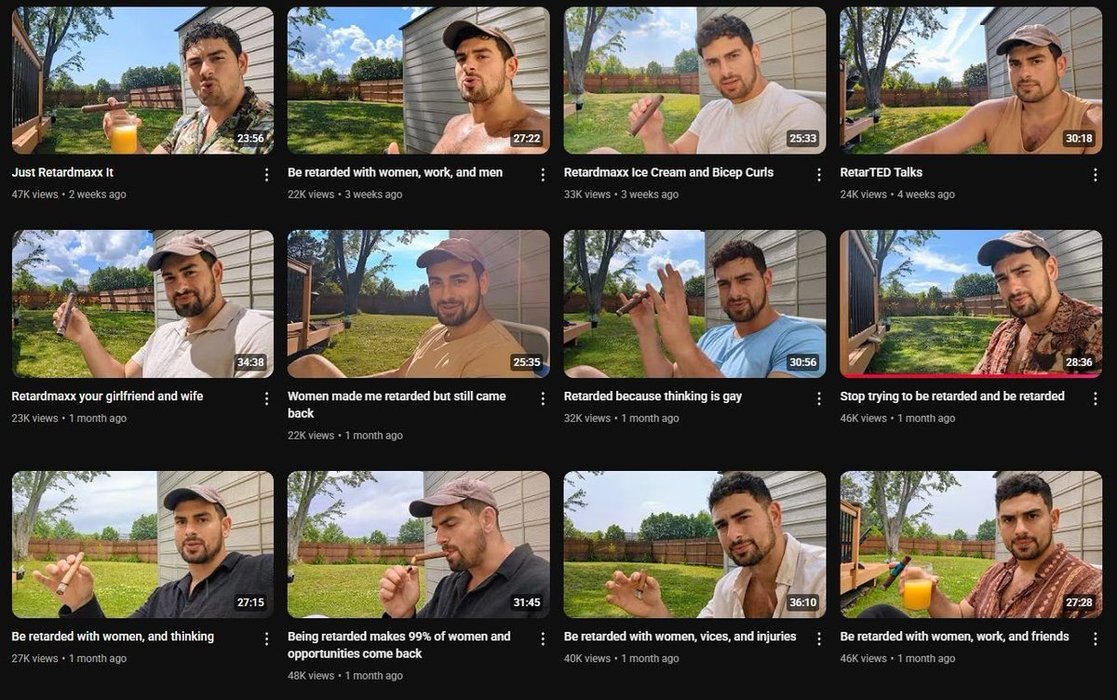Click title link Retardmaxx Ice Cream and Bicep Curls
This screenshot has height=700, width=1117.
point(668,172)
